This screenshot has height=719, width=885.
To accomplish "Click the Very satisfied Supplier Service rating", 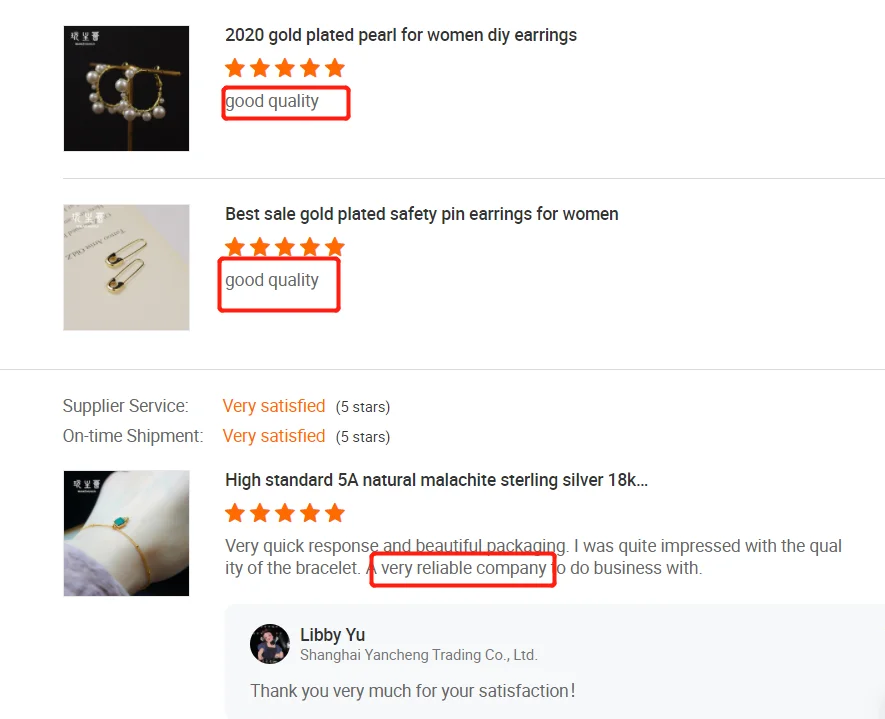I will (274, 406).
